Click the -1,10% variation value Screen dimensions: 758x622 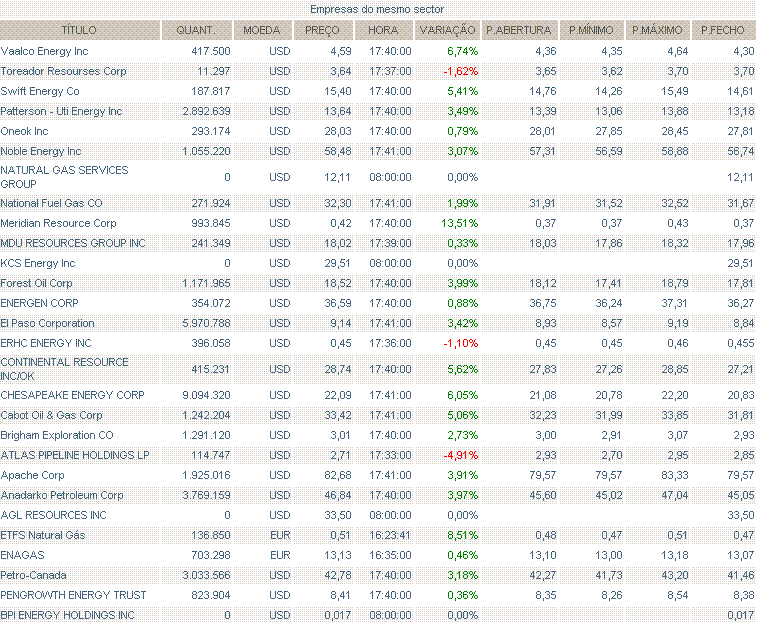[461, 344]
